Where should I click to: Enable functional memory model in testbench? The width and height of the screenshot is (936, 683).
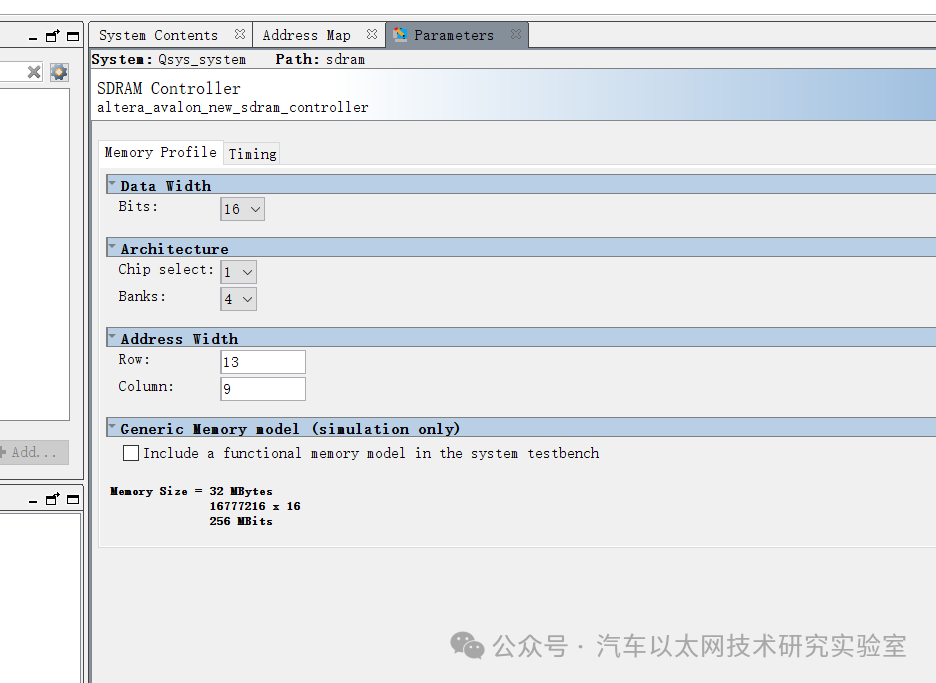click(x=131, y=453)
